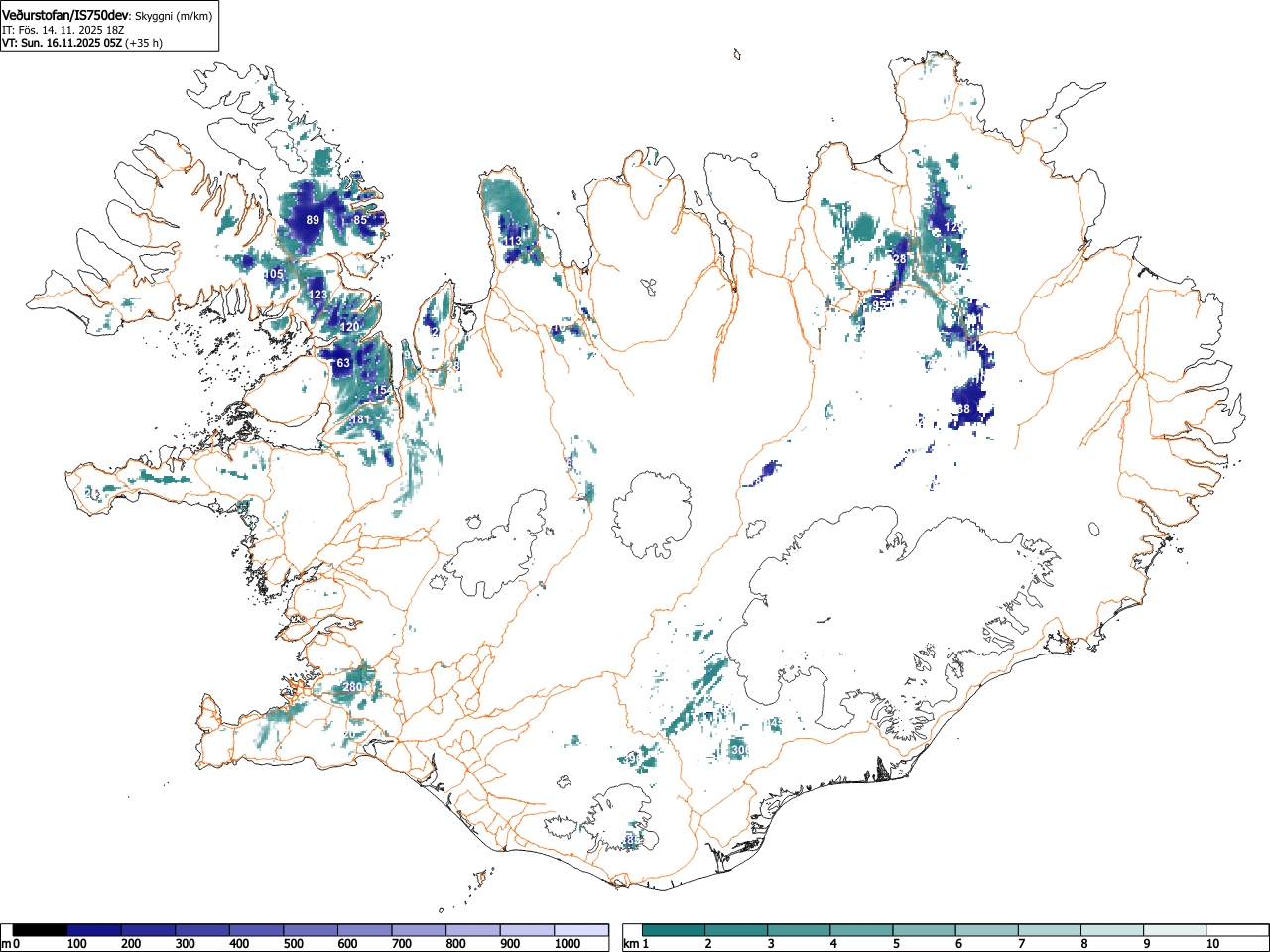Click the 'km' unit label on legend
Screen dimensions: 1270x952
pyautogui.click(x=630, y=944)
